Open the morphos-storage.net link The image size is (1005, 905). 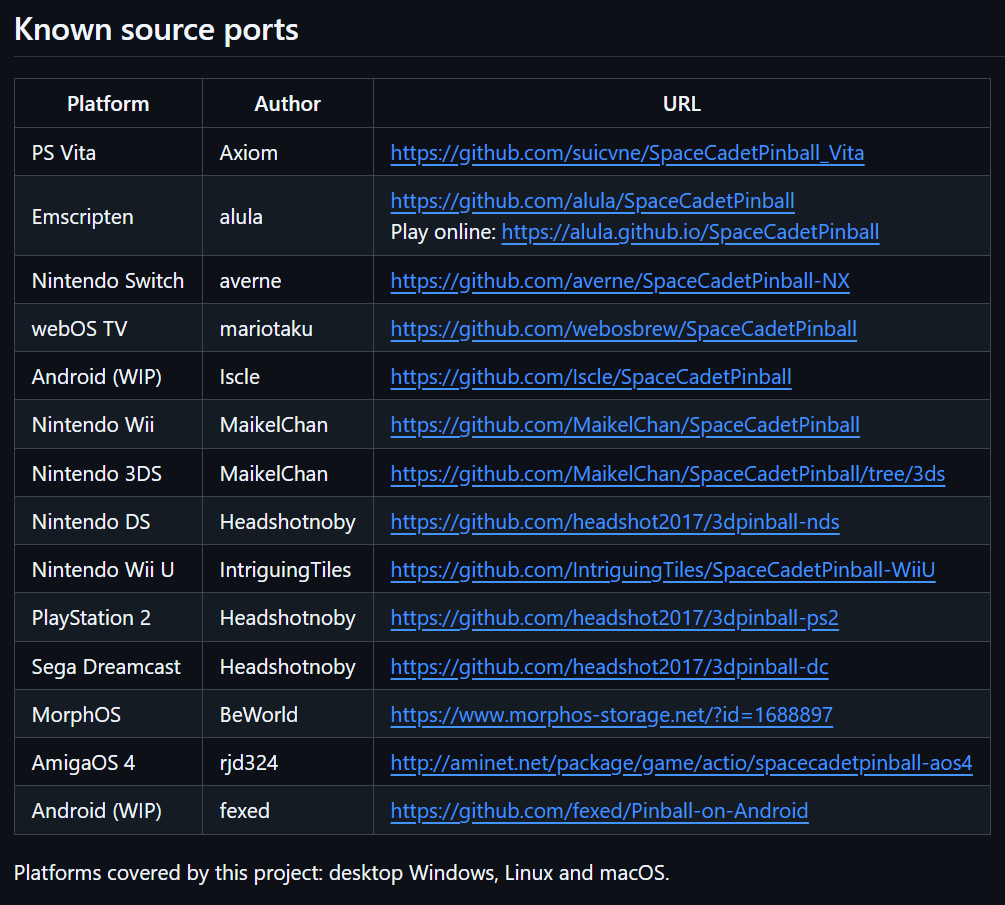(x=611, y=715)
